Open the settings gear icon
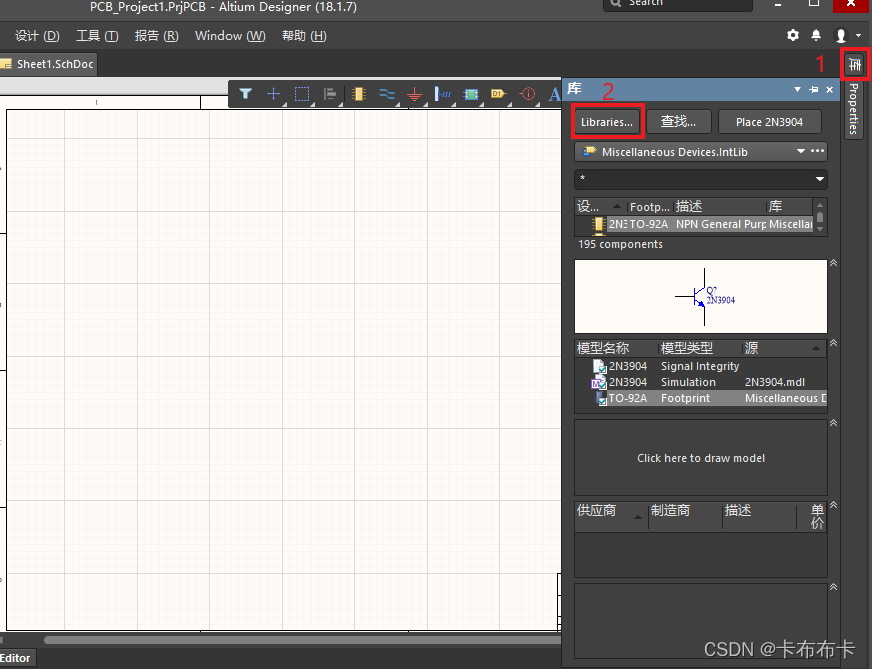872x669 pixels. (x=793, y=35)
